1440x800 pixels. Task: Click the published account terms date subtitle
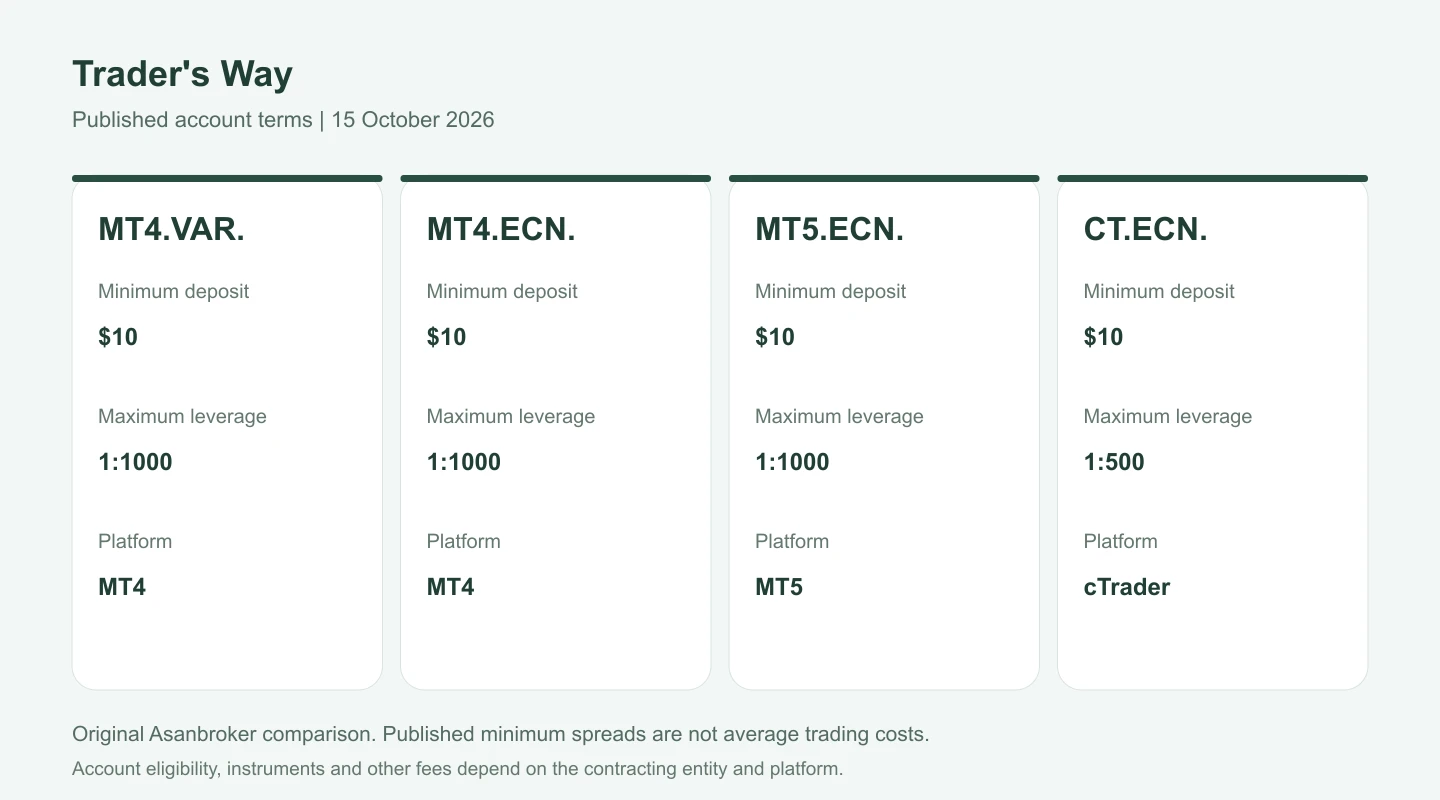point(283,120)
